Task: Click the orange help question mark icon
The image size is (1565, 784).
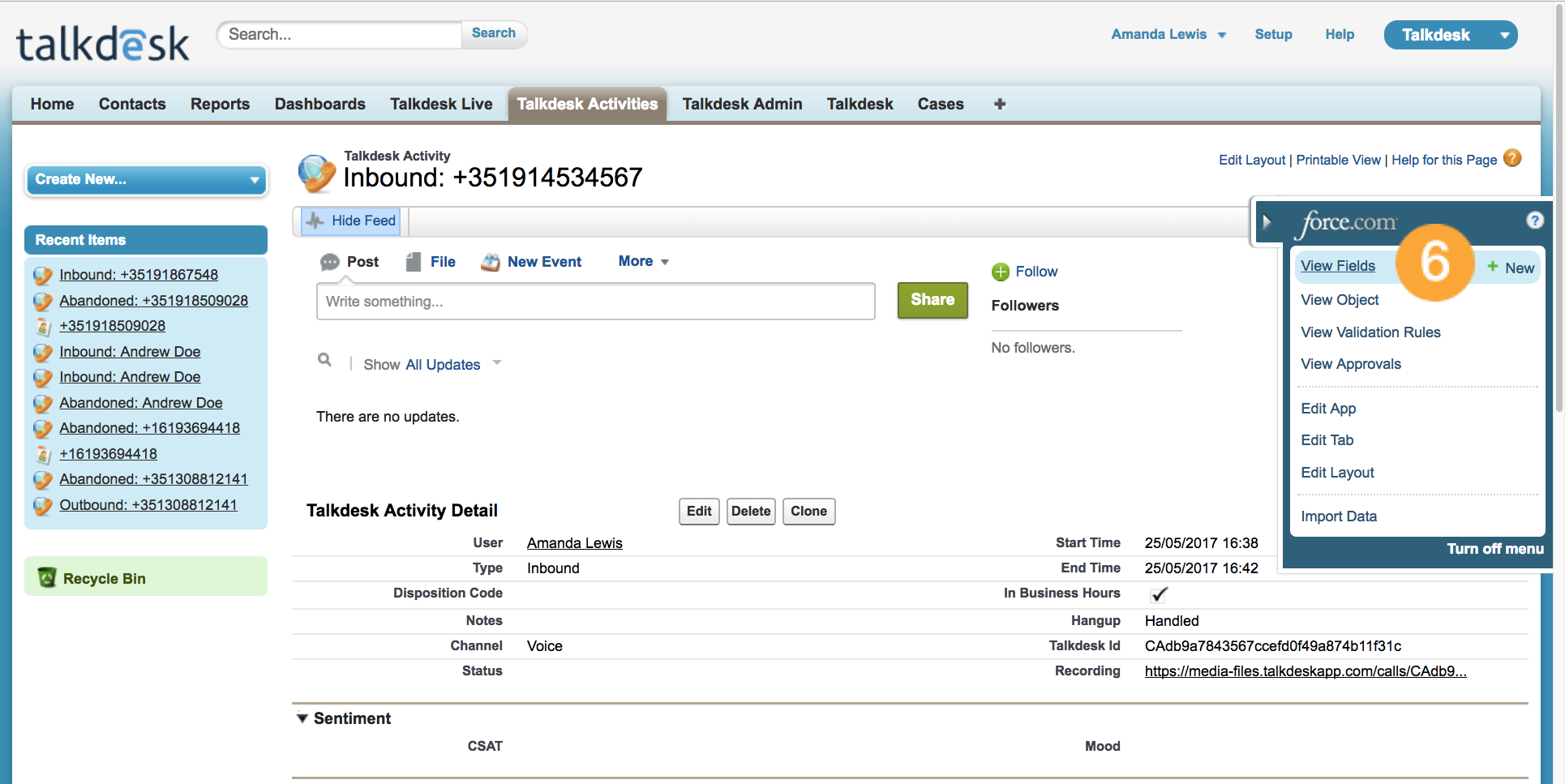Action: 1512,158
